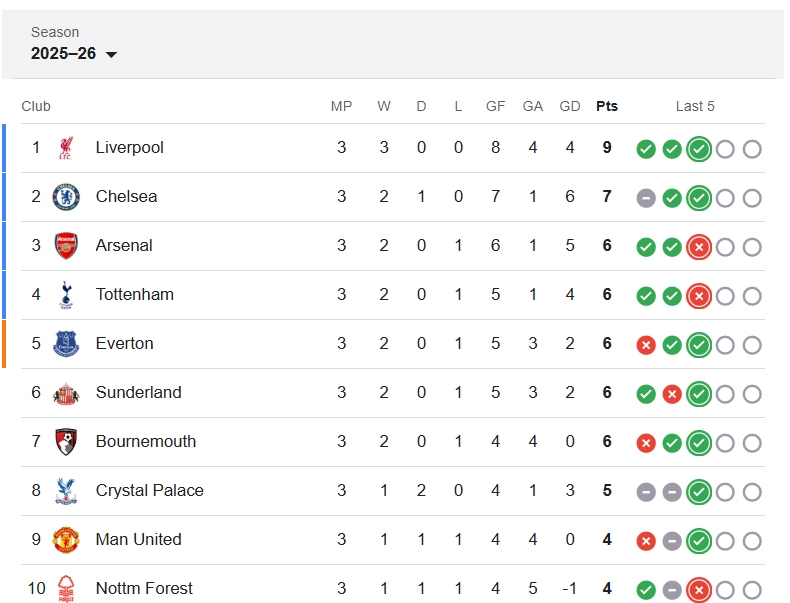
Task: Click Everton's first red loss result icon
Action: (x=646, y=345)
